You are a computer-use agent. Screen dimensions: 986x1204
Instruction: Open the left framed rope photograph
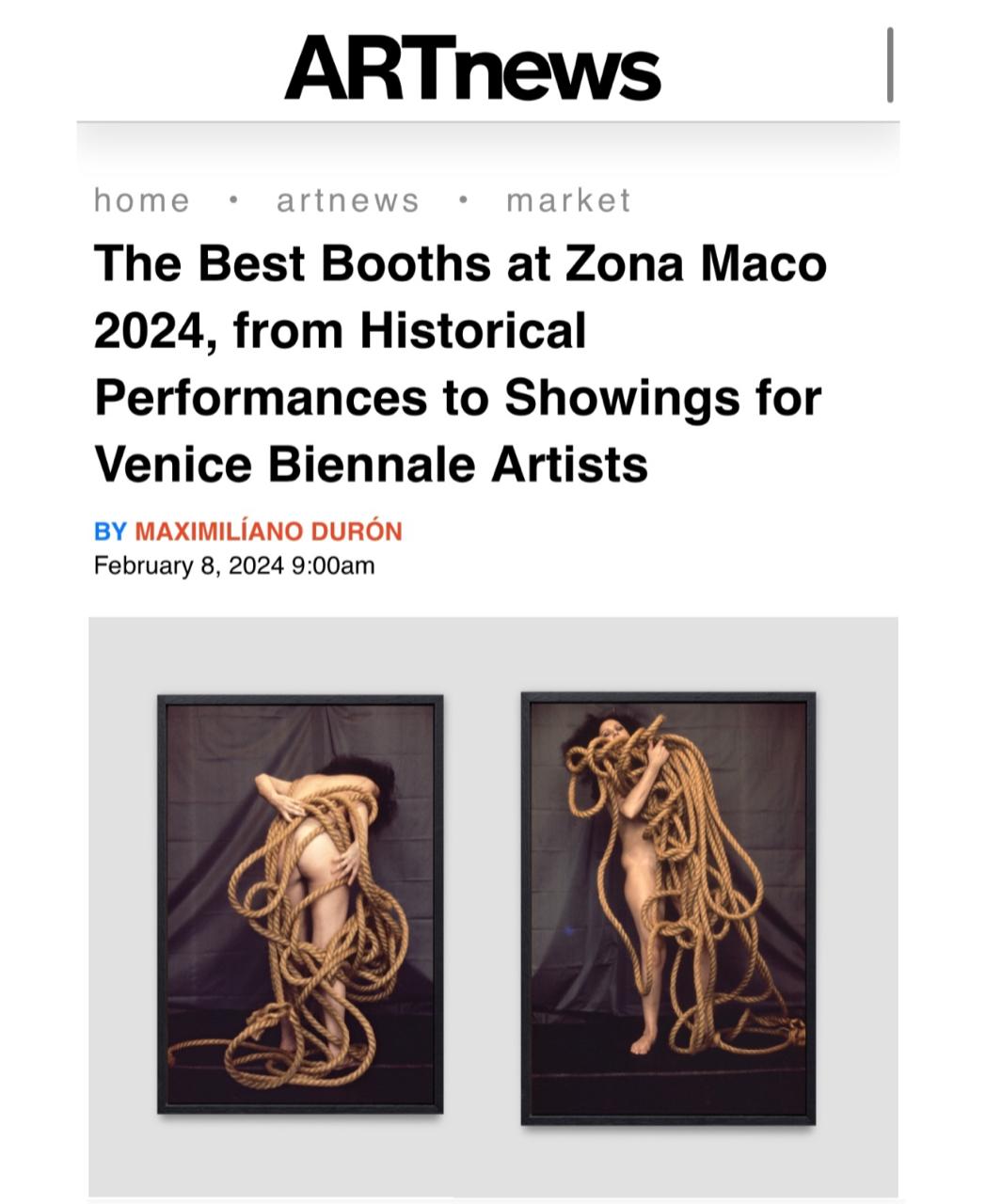click(300, 903)
